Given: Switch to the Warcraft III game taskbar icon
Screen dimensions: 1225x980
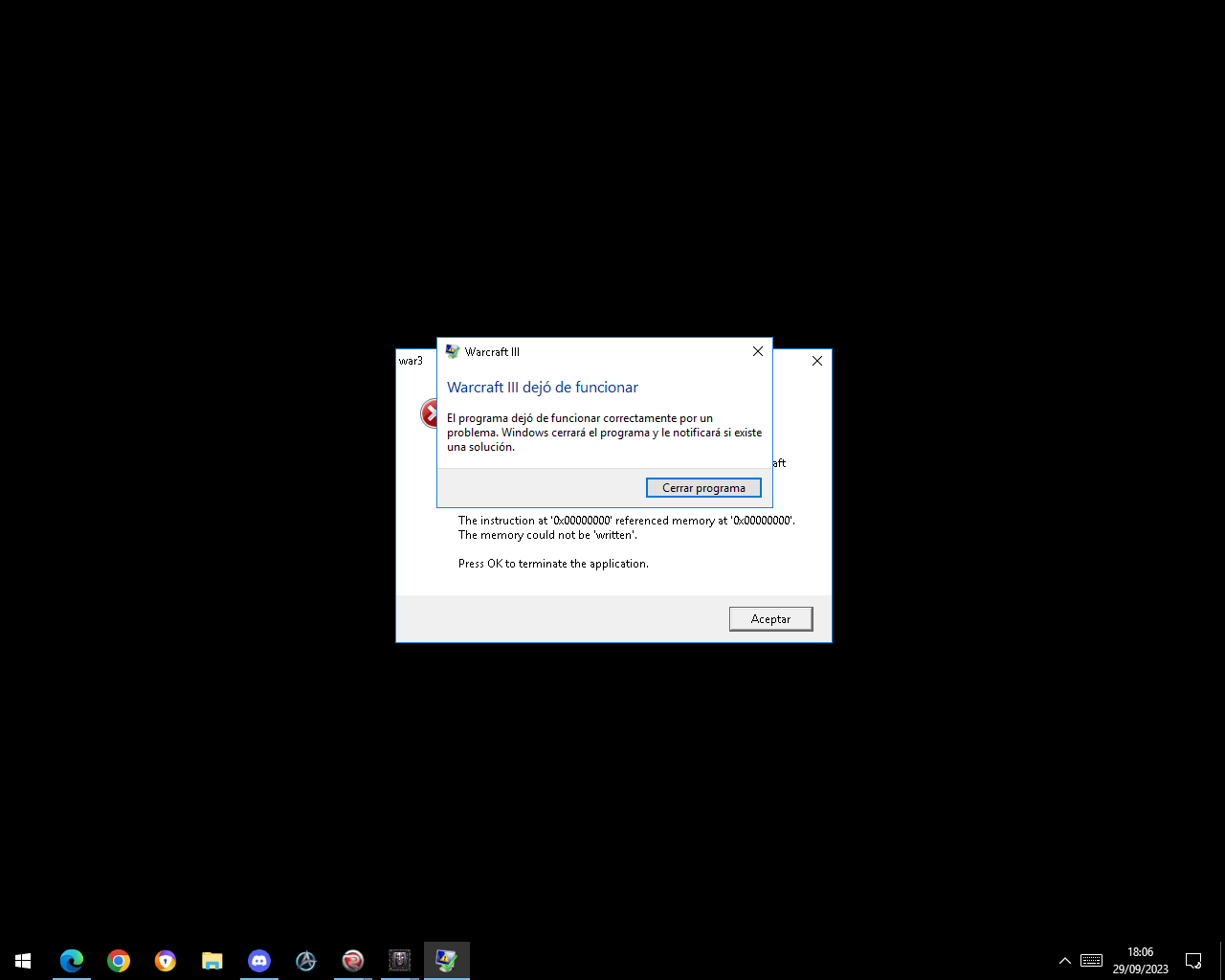Looking at the screenshot, I should pyautogui.click(x=400, y=960).
